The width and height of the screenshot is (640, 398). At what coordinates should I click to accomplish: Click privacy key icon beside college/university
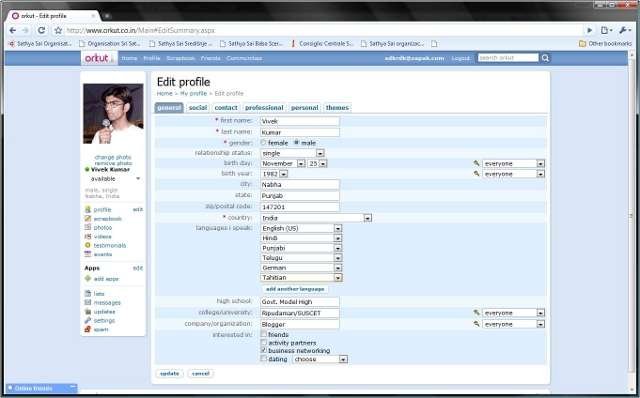tap(476, 313)
